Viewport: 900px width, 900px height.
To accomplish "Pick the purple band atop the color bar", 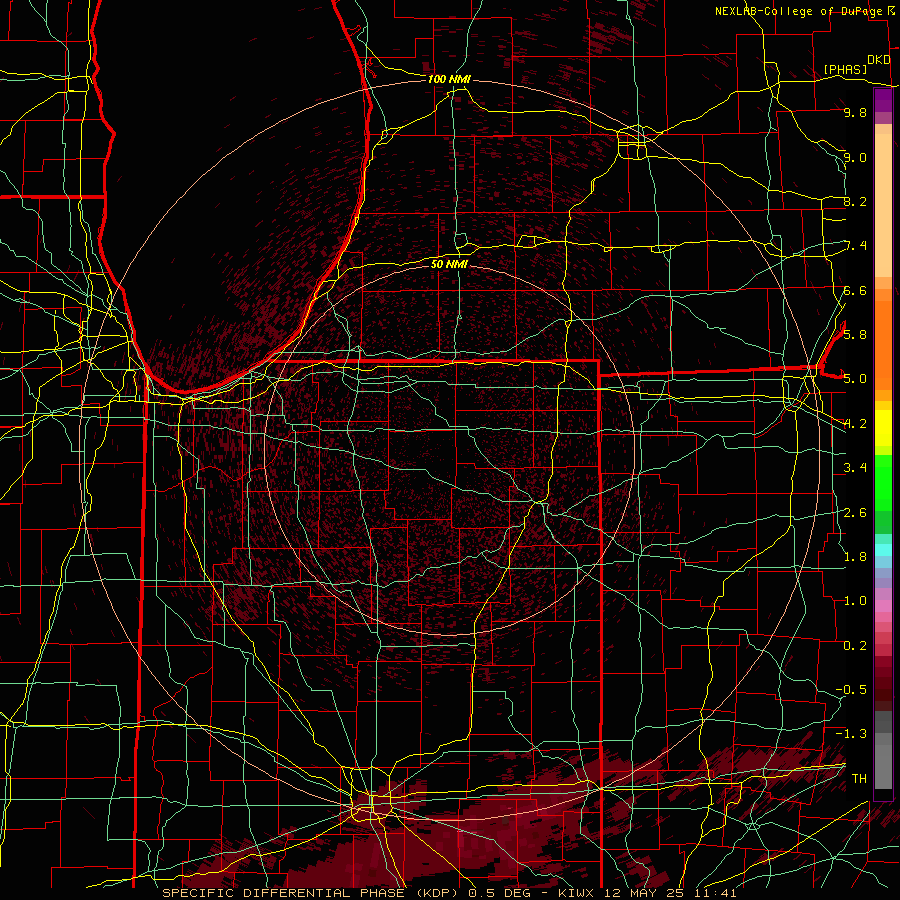I will (883, 101).
